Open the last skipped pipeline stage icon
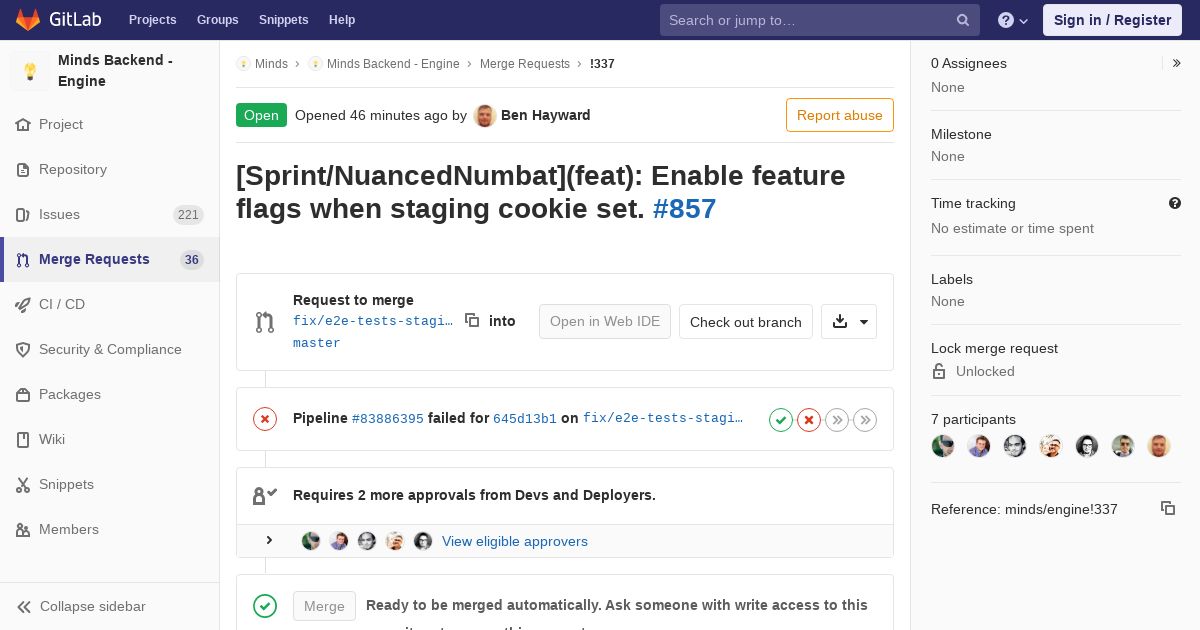 pyautogui.click(x=865, y=420)
